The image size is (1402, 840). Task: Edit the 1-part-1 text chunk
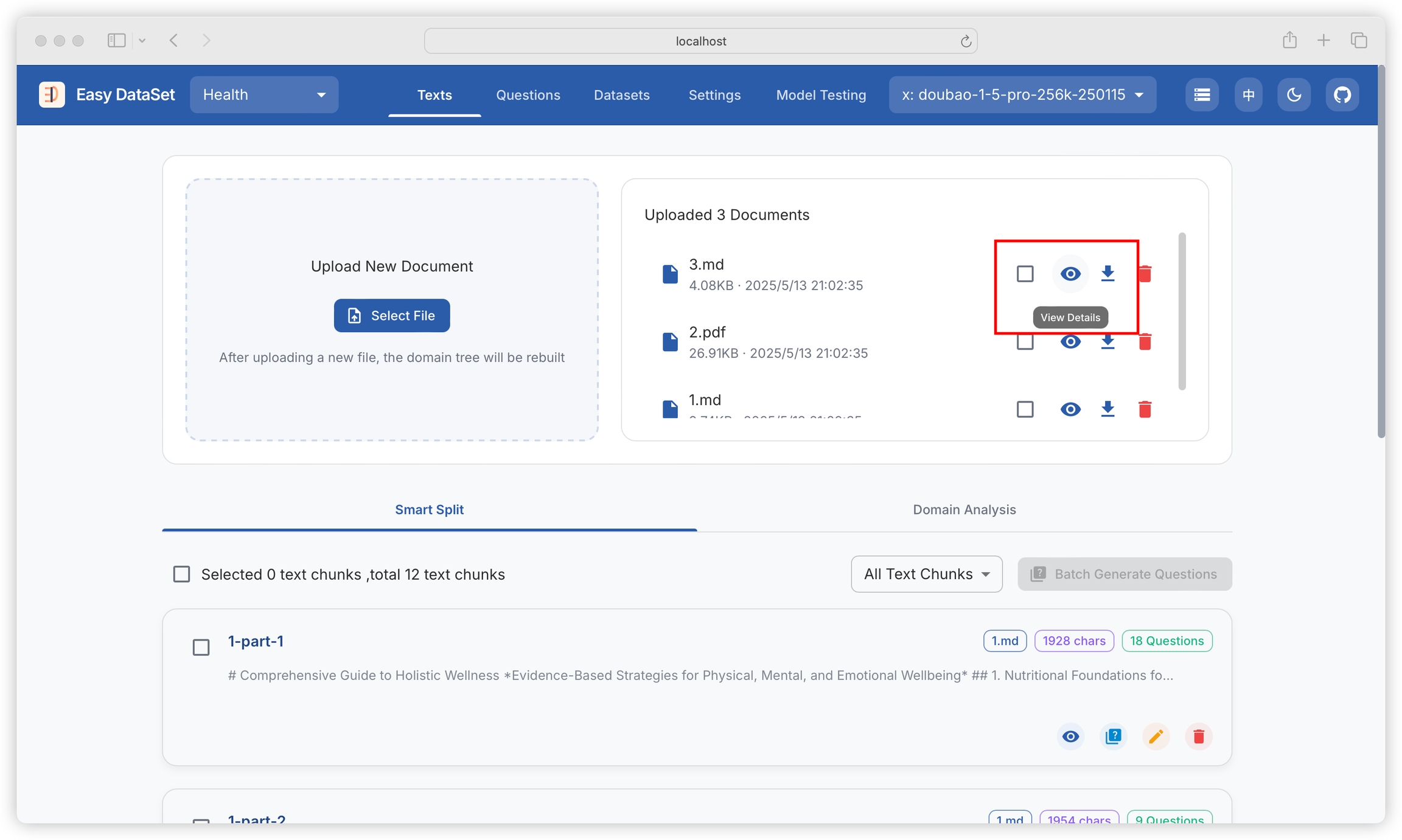[1156, 737]
